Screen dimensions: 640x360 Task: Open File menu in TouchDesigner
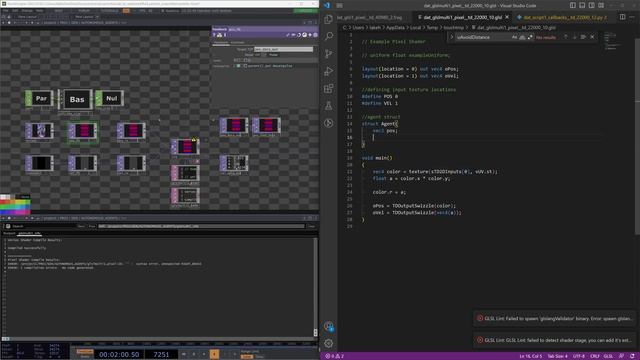[x=5, y=11]
